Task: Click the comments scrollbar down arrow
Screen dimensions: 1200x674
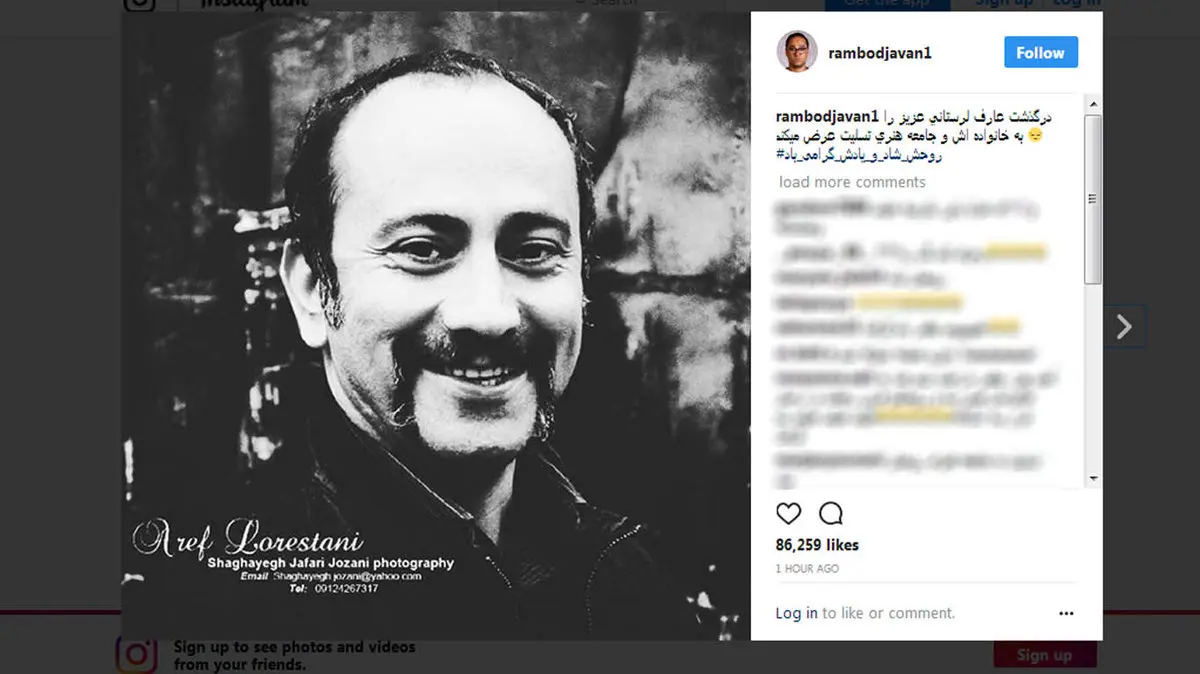Action: coord(1093,479)
